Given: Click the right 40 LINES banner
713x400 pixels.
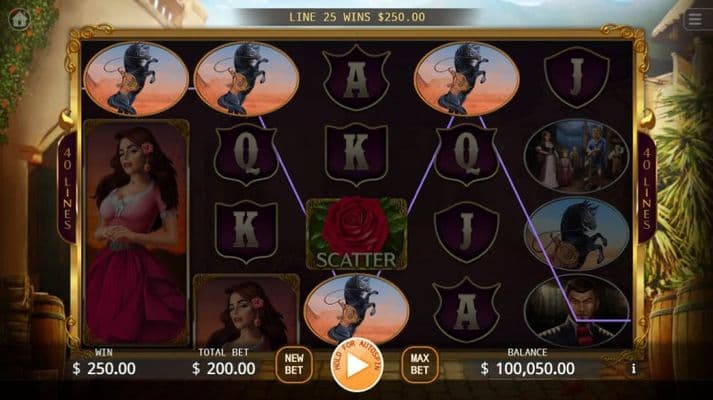Looking at the screenshot, I should pyautogui.click(x=646, y=188).
